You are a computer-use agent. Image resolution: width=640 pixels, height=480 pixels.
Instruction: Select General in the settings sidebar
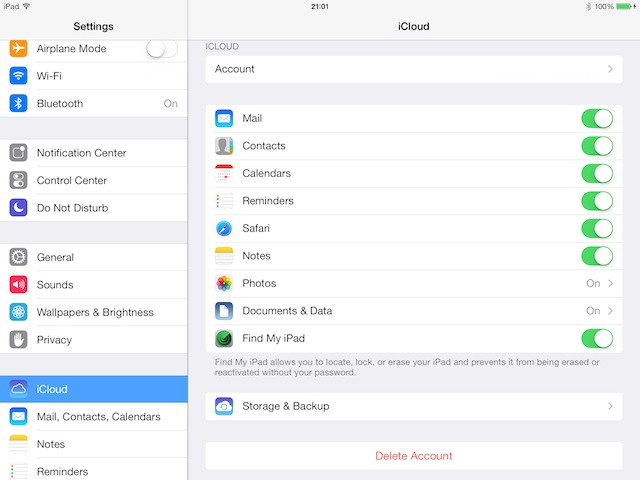click(x=93, y=257)
